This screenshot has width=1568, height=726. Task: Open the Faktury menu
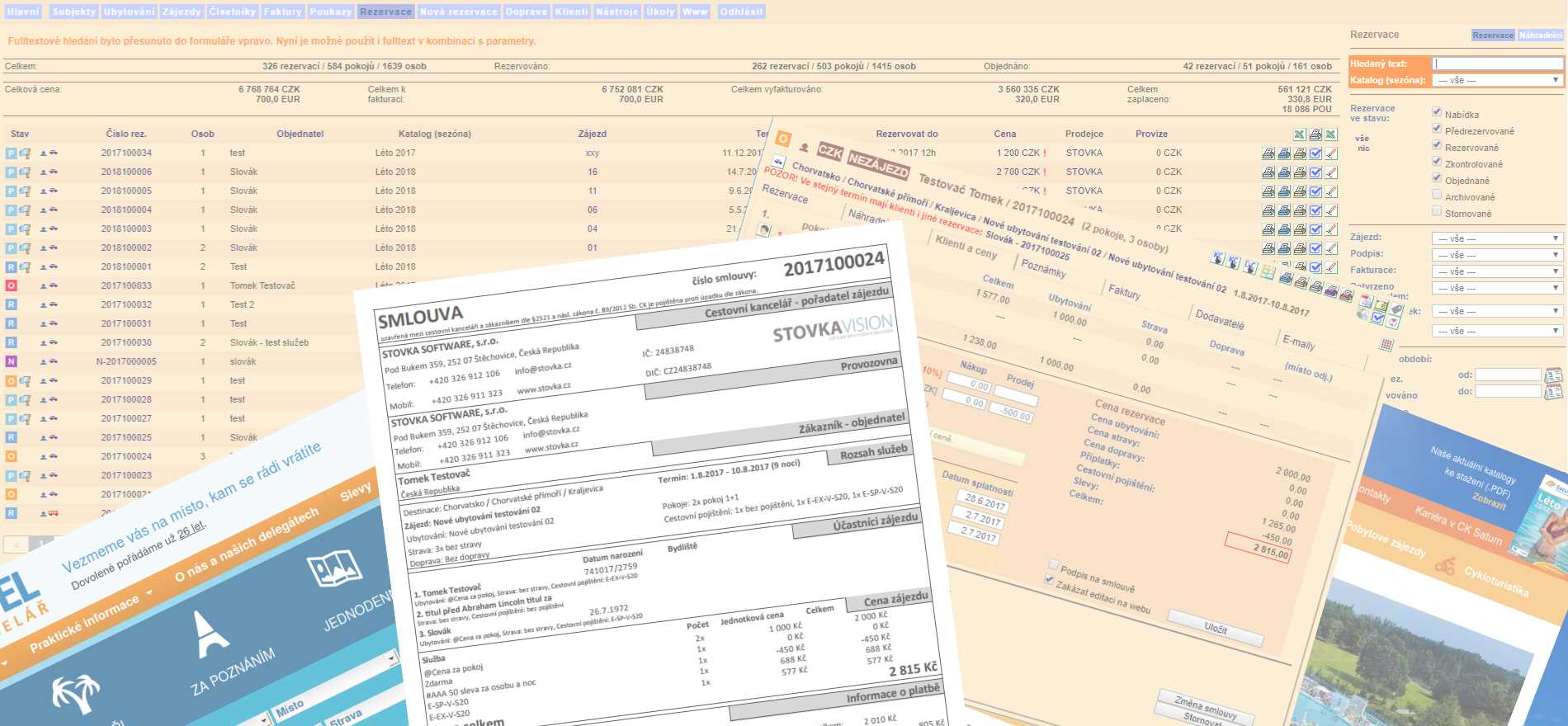coord(283,12)
